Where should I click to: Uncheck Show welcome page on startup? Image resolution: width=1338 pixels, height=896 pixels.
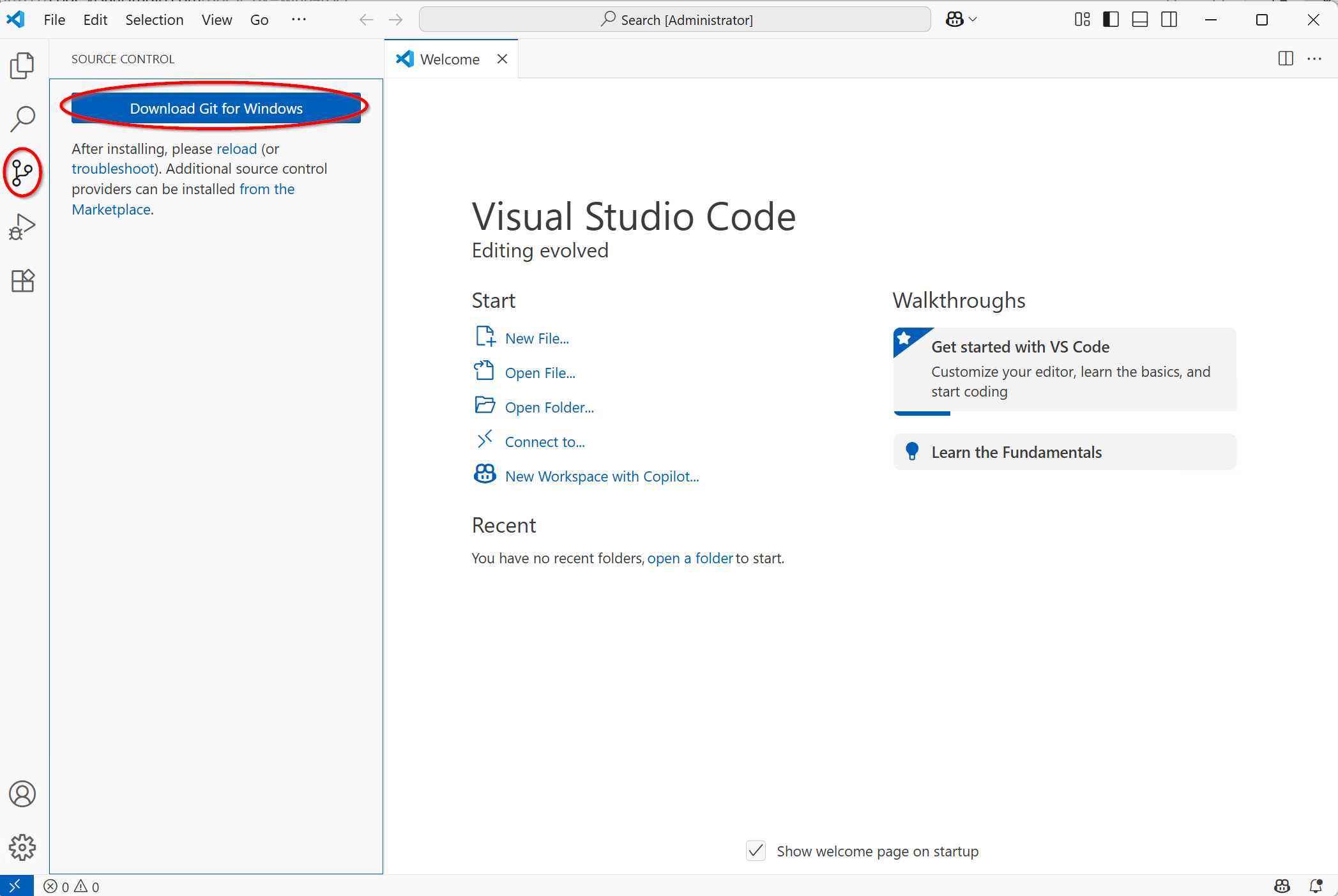coord(756,851)
